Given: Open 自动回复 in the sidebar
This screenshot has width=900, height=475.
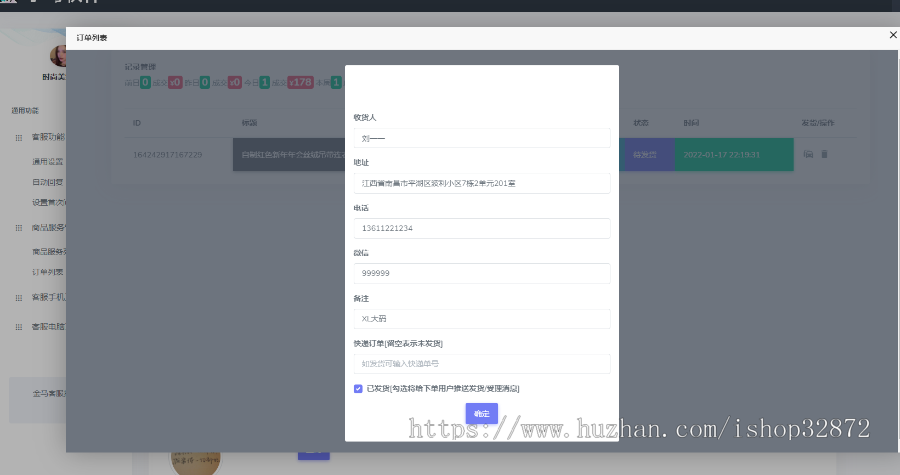Looking at the screenshot, I should click(48, 182).
